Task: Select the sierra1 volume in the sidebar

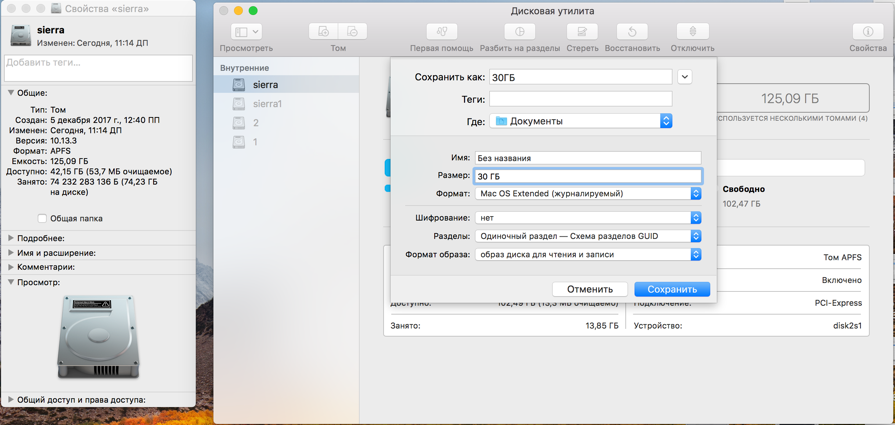Action: (286, 104)
